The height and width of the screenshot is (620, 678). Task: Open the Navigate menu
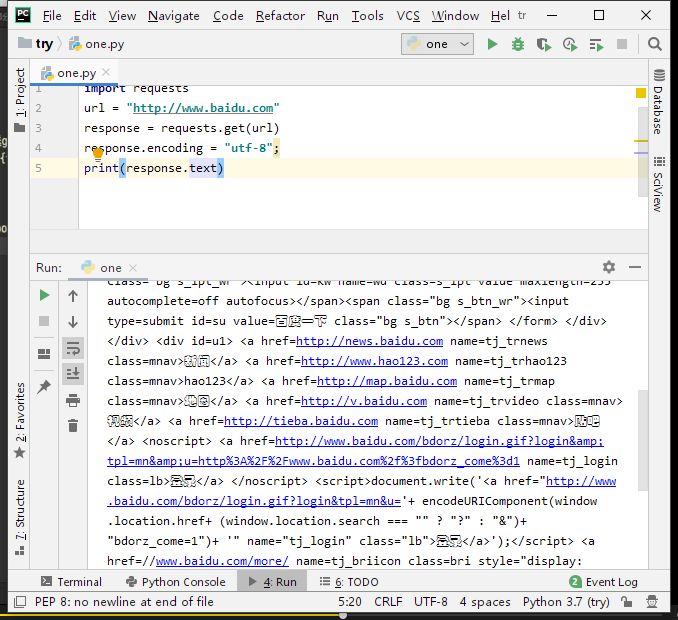(x=174, y=16)
